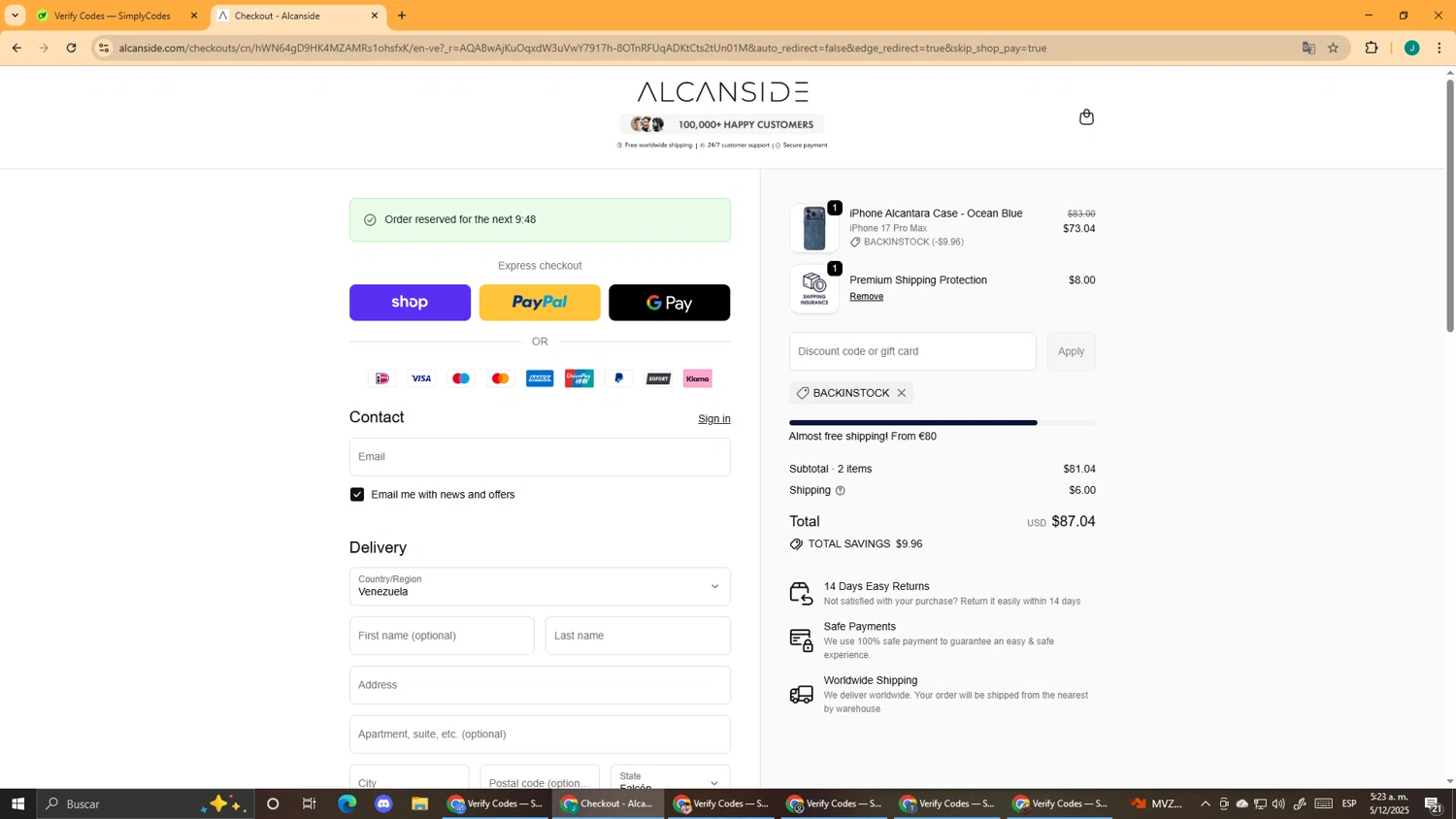
Task: Remove Premium Shipping Protection
Action: point(866,297)
